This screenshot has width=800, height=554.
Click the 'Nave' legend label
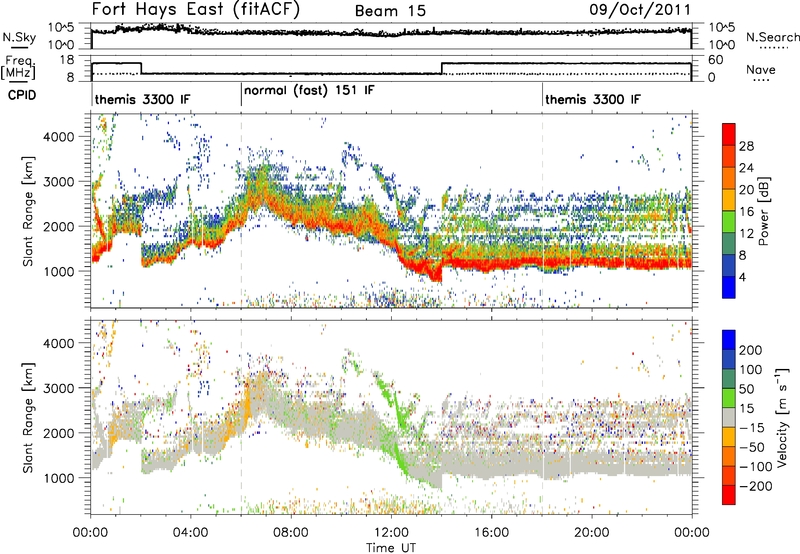760,69
